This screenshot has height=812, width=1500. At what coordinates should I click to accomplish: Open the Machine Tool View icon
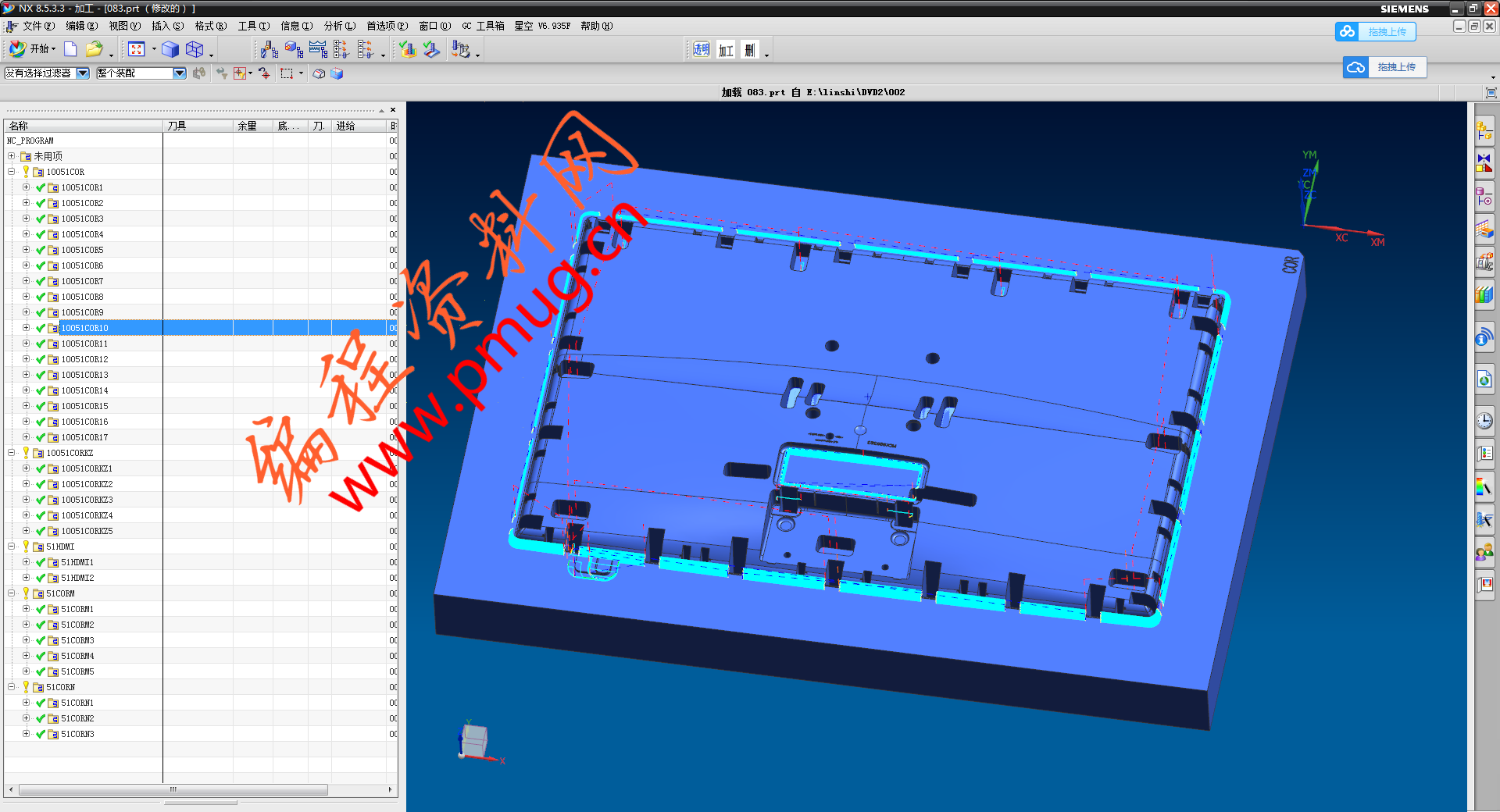point(366,49)
